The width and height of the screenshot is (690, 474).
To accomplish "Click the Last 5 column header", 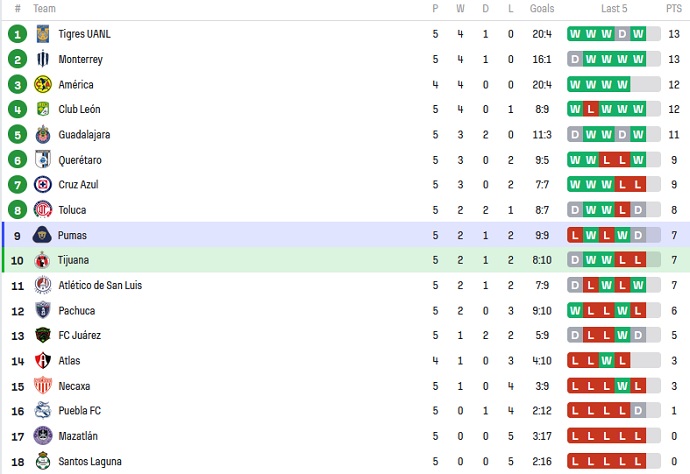I will tap(614, 8).
